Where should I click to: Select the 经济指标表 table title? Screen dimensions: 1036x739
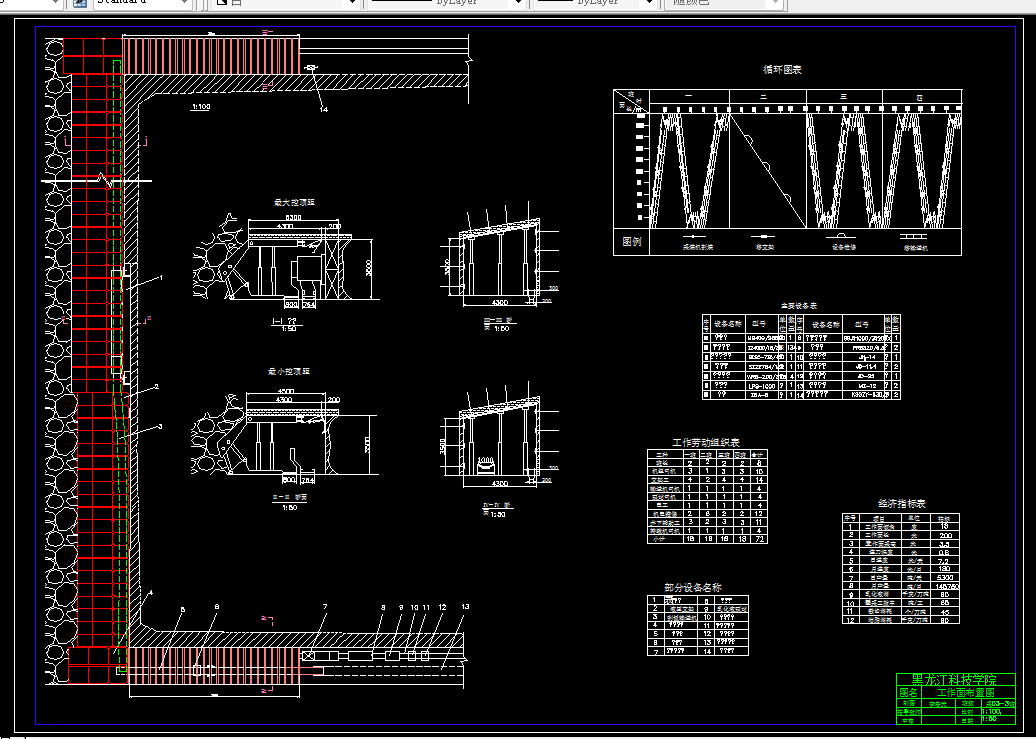click(x=902, y=504)
